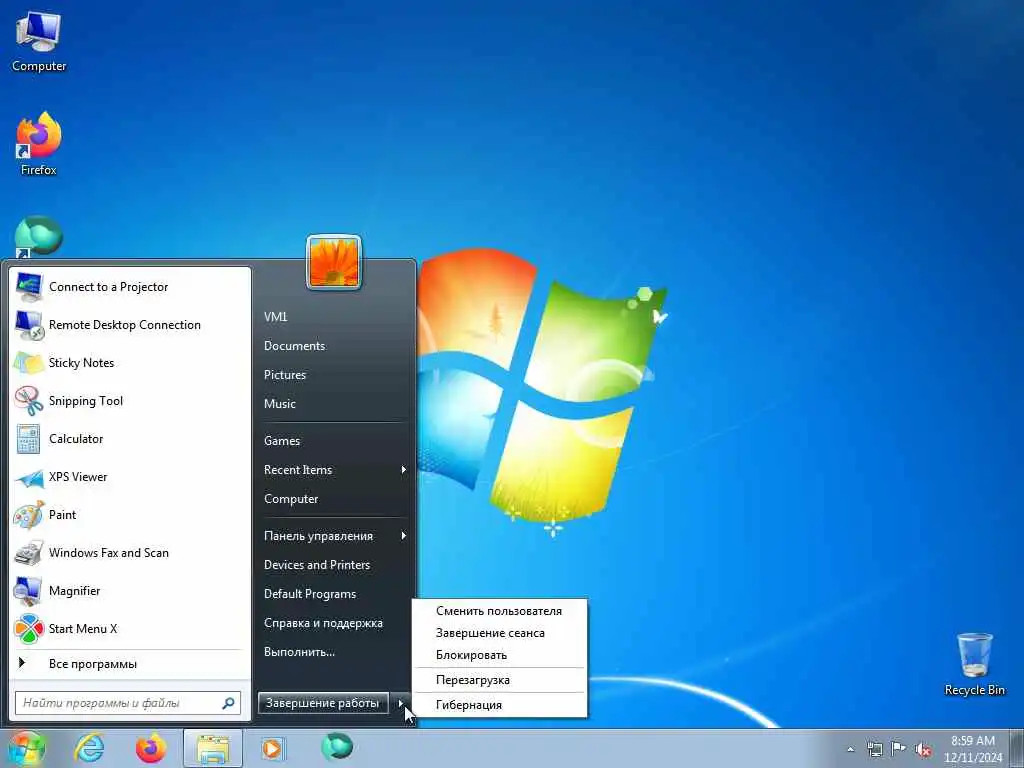The width and height of the screenshot is (1024, 768).
Task: Click the Paint palette icon
Action: tap(29, 515)
